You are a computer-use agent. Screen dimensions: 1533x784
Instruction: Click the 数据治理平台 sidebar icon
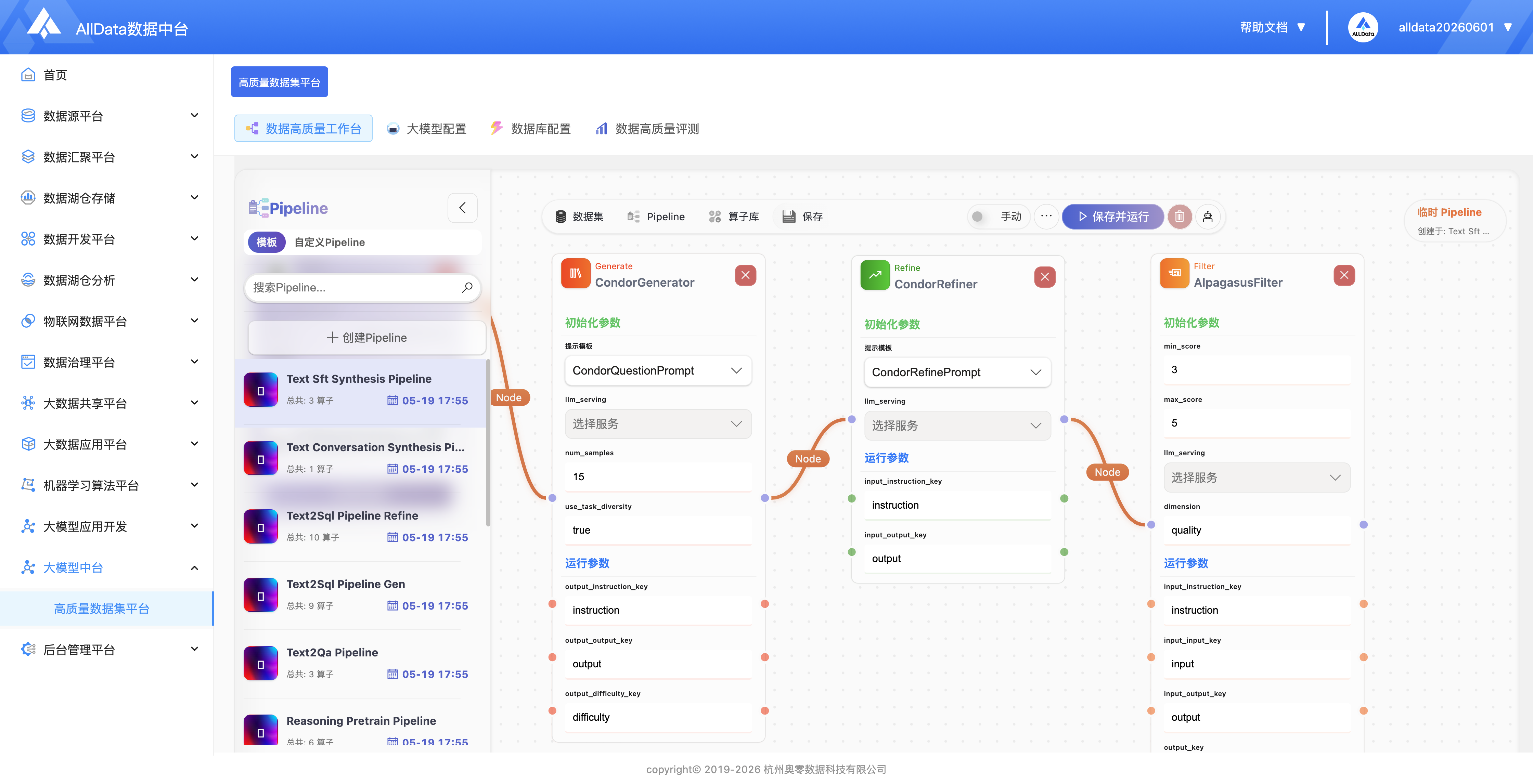click(x=28, y=362)
